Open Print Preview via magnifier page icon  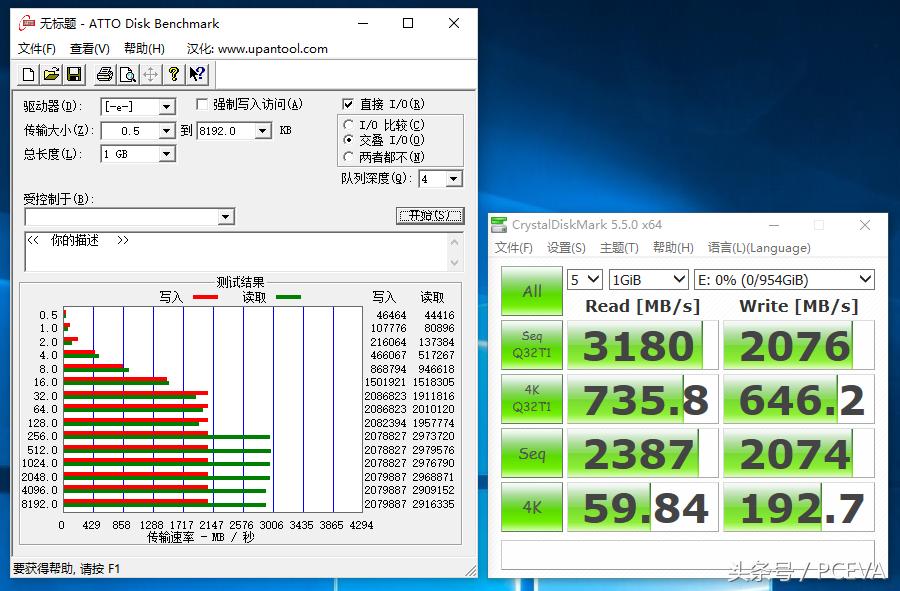pyautogui.click(x=128, y=74)
